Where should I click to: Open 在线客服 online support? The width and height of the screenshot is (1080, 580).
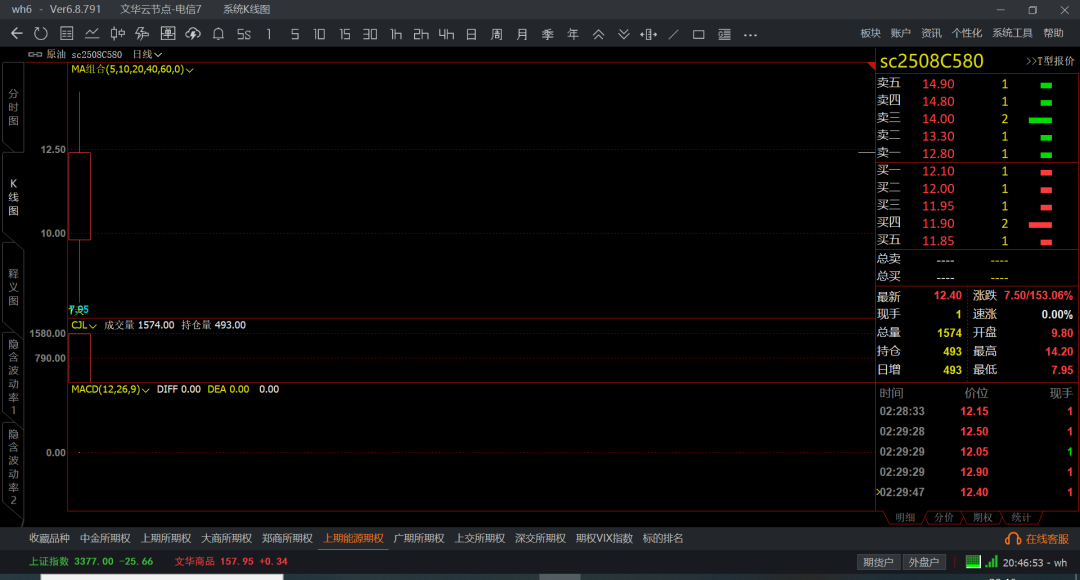(x=1037, y=539)
